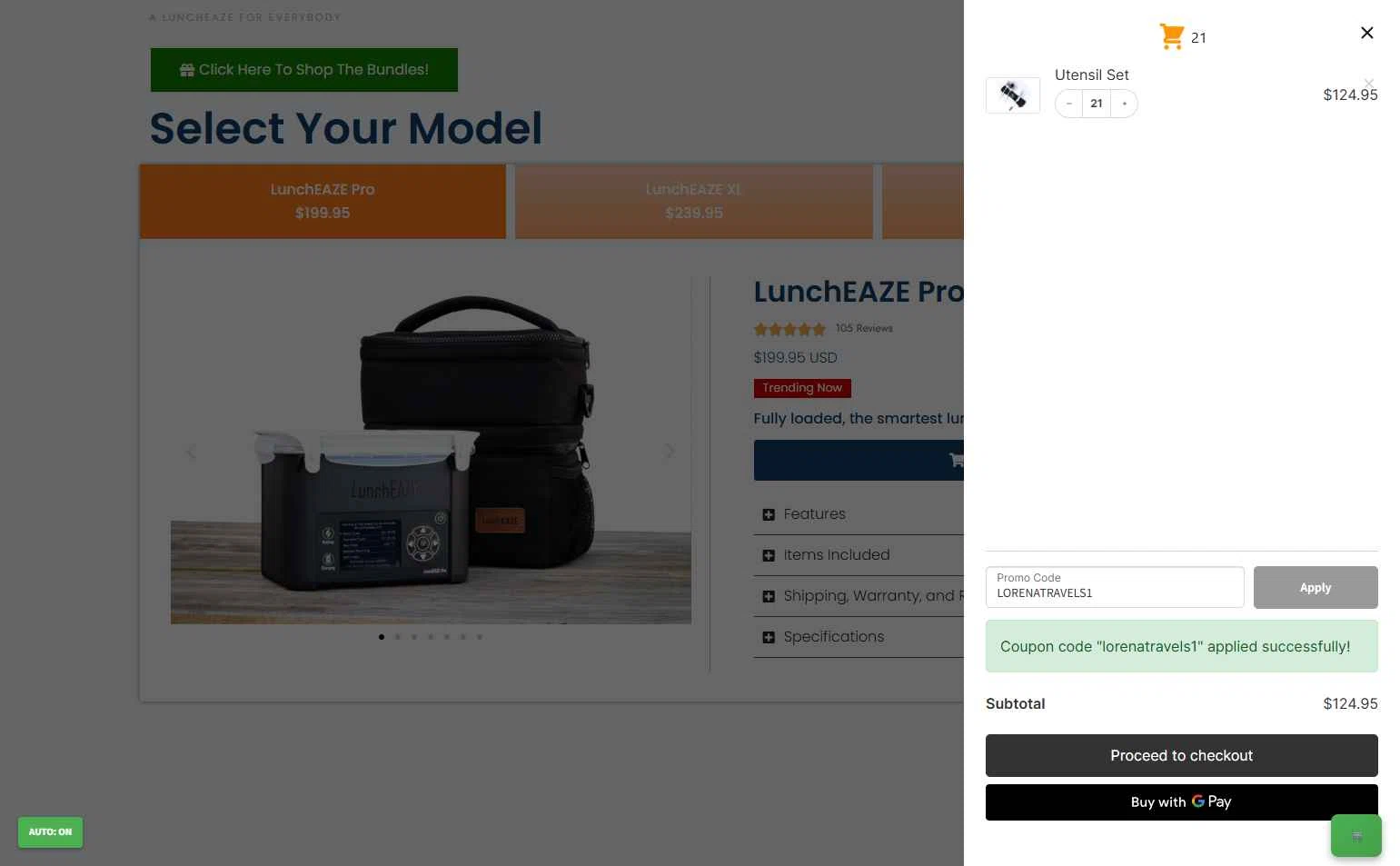
Task: Click the blue add to cart button
Action: (x=859, y=460)
